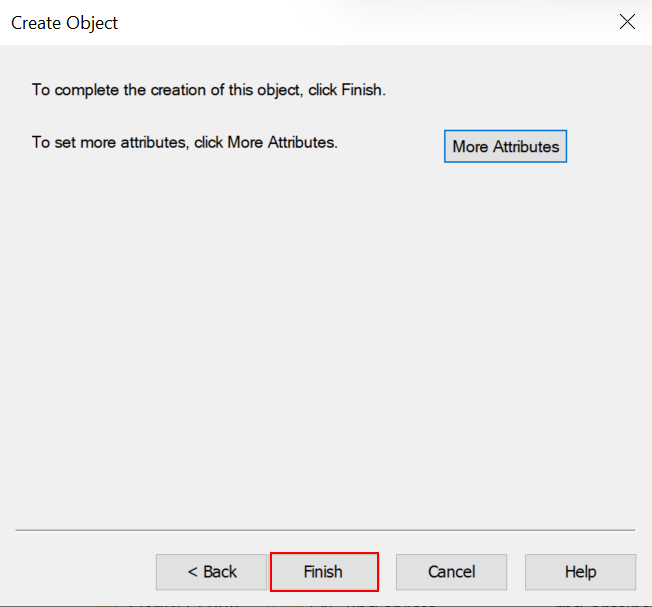The height and width of the screenshot is (607, 652).
Task: Return to the previous wizard page
Action: pos(212,572)
